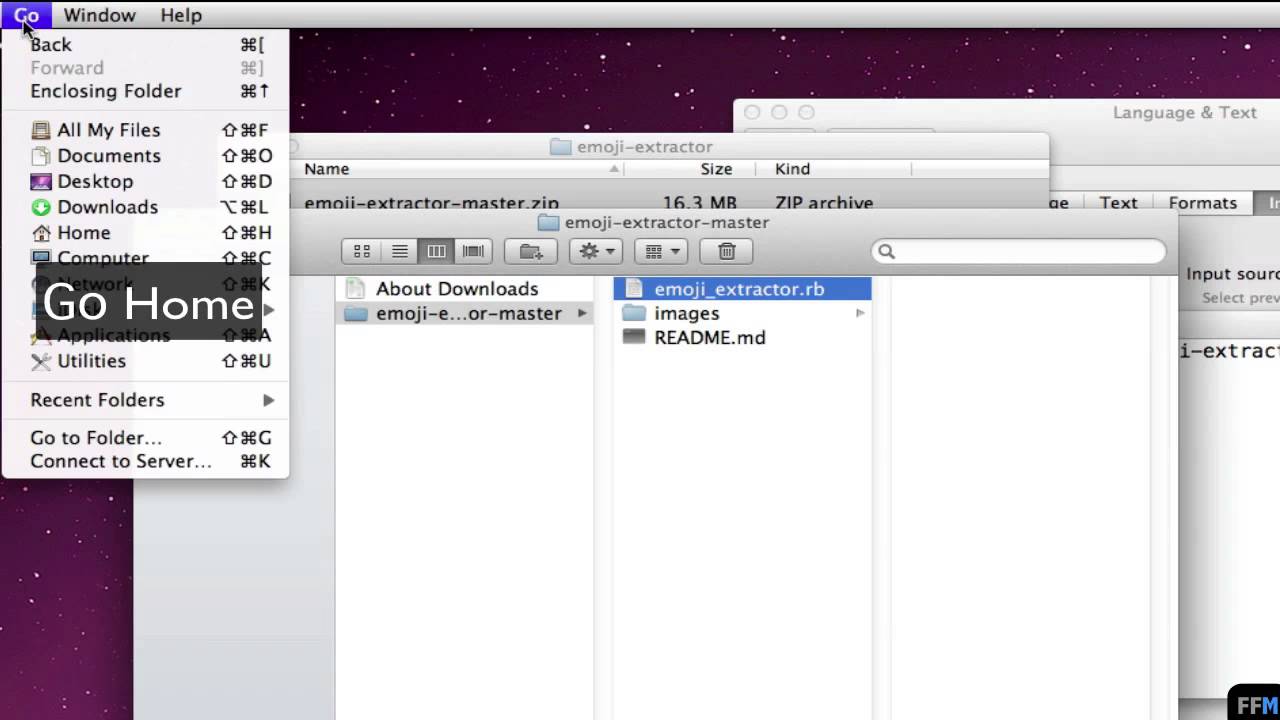Viewport: 1280px width, 720px height.
Task: Choose Connect to Server… entry
Action: (145, 461)
